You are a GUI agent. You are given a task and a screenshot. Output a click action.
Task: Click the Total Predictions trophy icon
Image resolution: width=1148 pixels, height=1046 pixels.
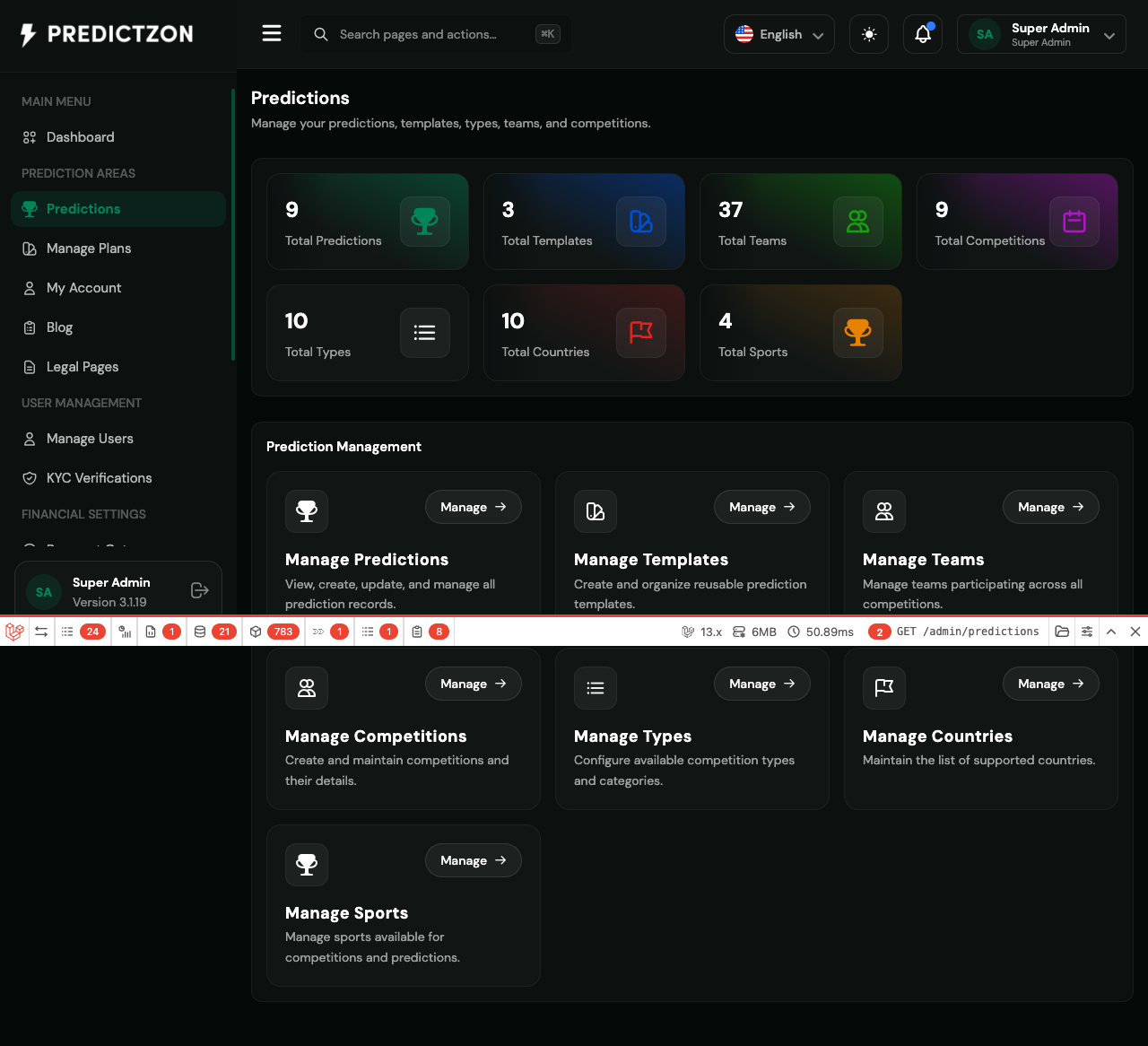[425, 222]
